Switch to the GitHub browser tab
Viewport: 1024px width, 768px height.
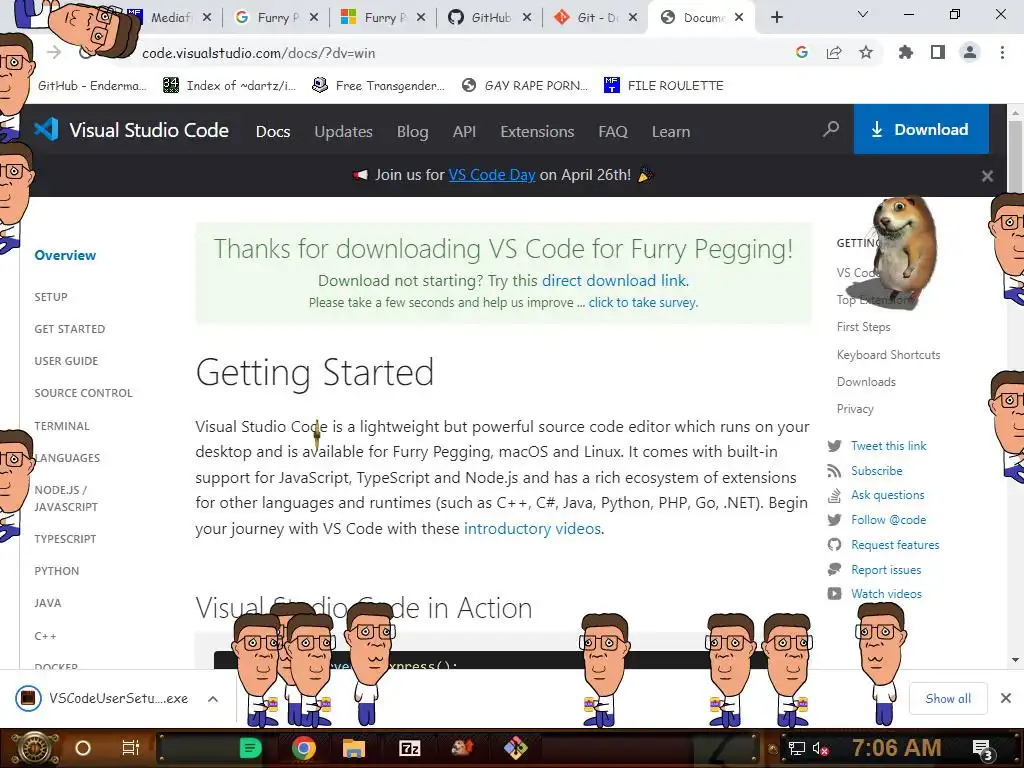tap(490, 18)
